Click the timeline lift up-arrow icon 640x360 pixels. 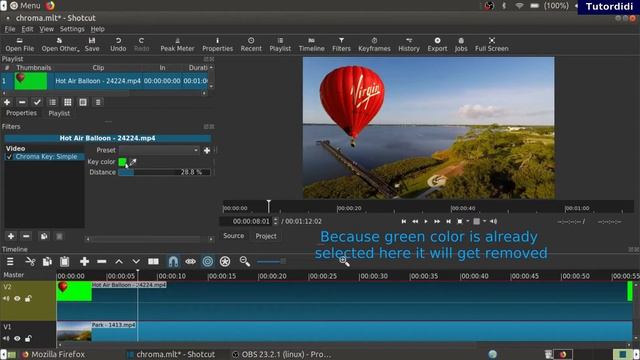point(119,262)
